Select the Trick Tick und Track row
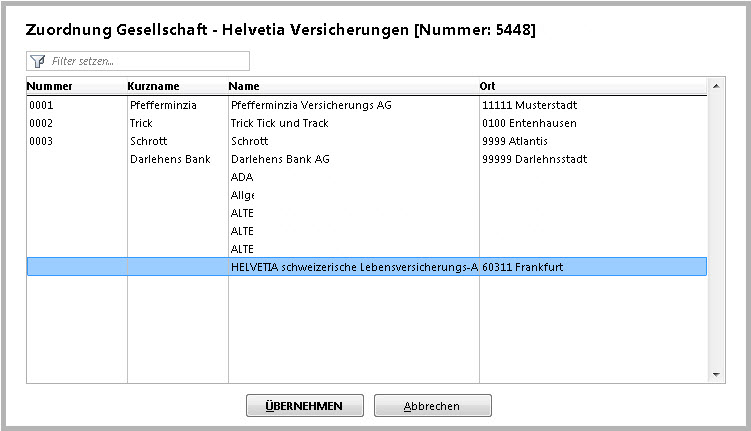Image resolution: width=751 pixels, height=431 pixels. point(279,123)
